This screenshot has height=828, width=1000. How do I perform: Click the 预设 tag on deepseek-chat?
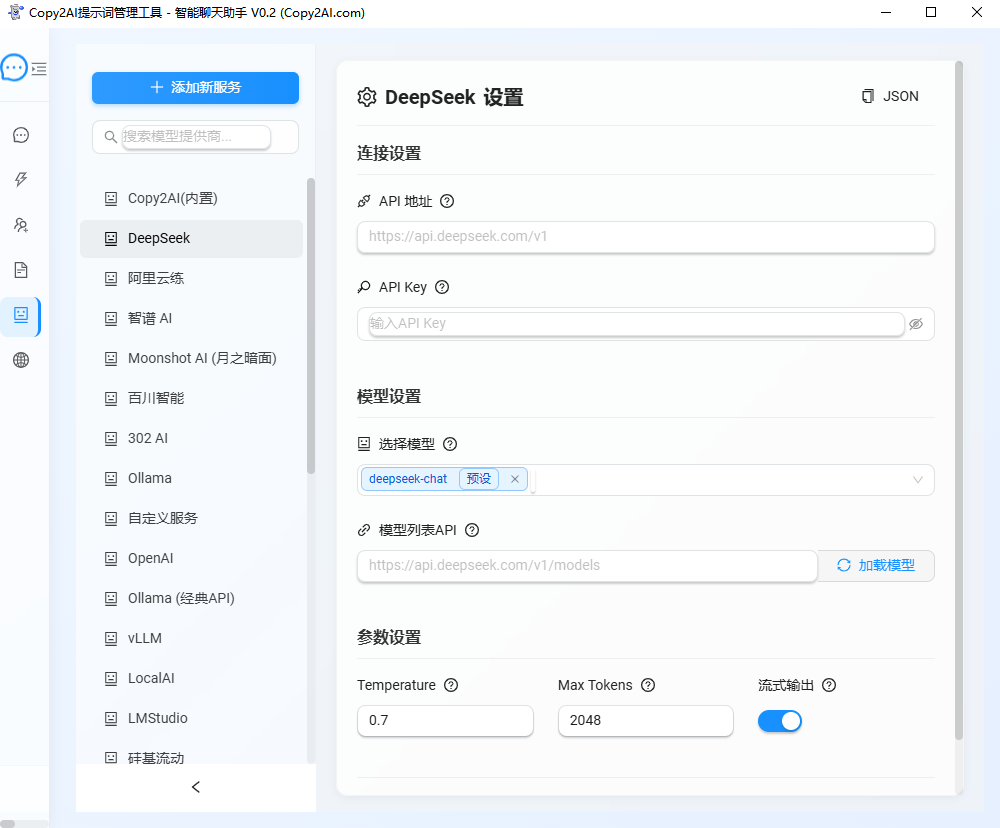[x=479, y=478]
